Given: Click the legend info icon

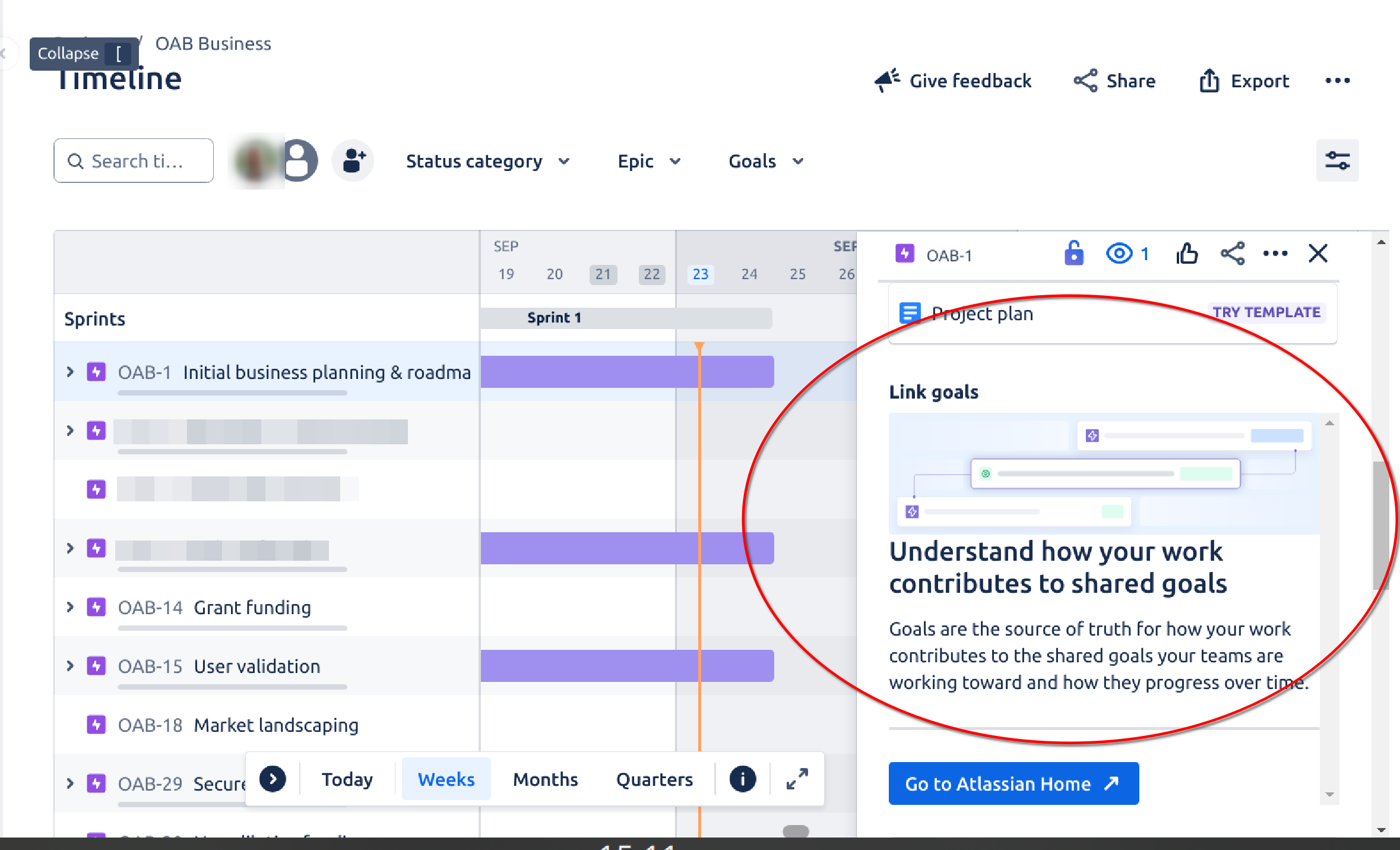Looking at the screenshot, I should 742,779.
